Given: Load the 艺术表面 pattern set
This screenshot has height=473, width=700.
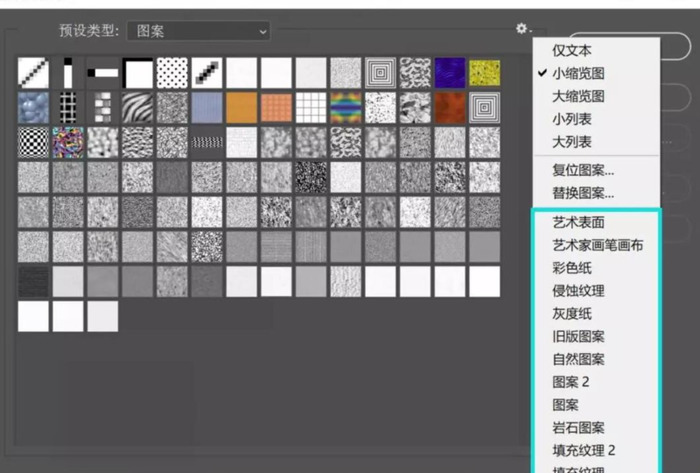Looking at the screenshot, I should click(x=578, y=222).
